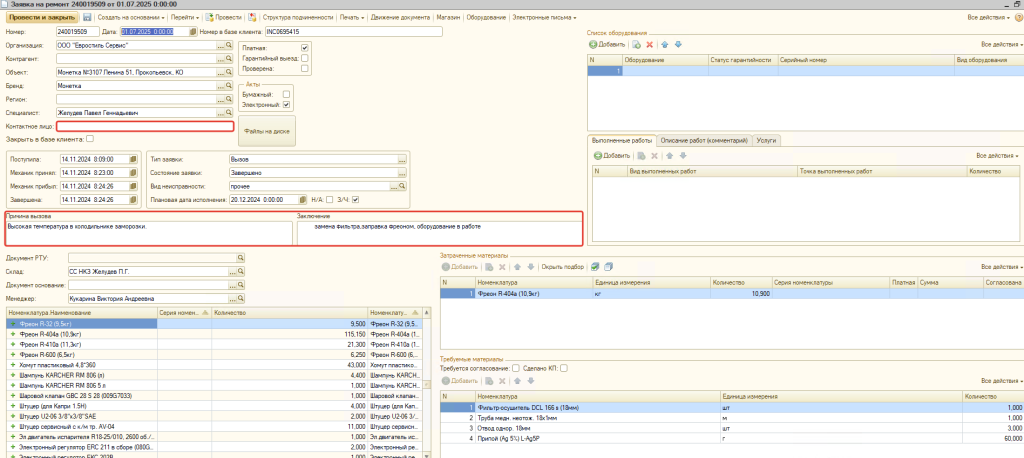
Task: Expand the Фреон R-32 row in list
Action: (12, 324)
